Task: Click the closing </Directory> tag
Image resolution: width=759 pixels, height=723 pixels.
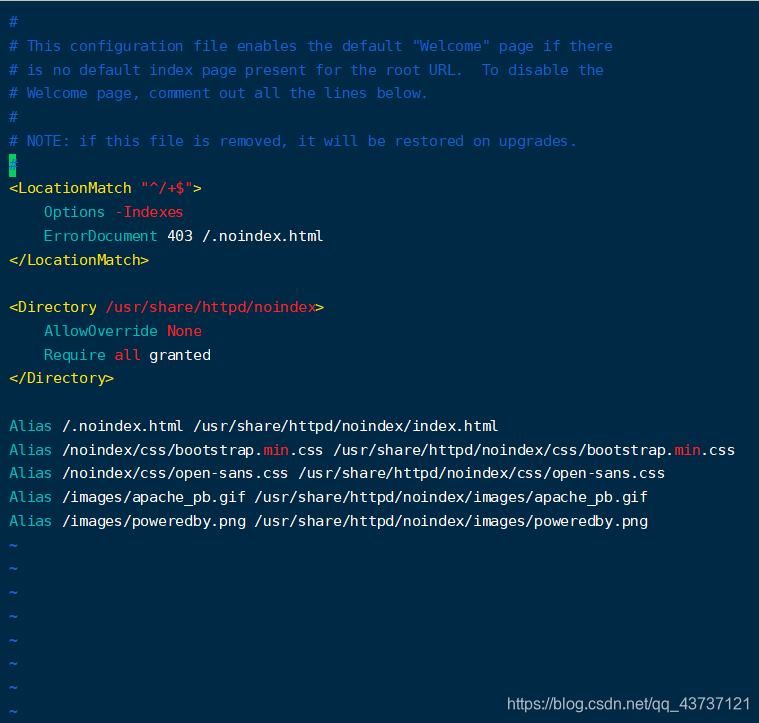Action: pos(61,378)
